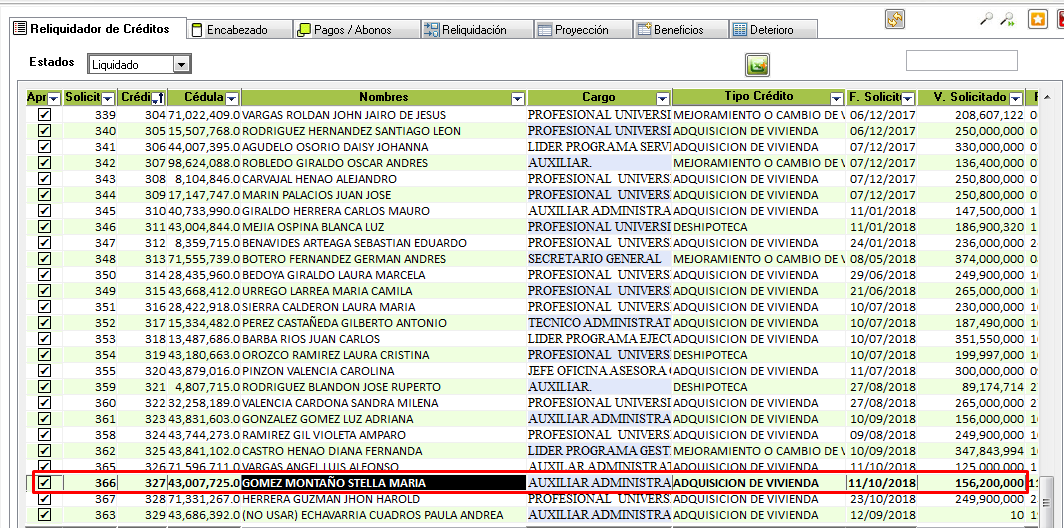Click date 27/08/2018 for RODRIGUEZ BLANDON row

point(883,387)
